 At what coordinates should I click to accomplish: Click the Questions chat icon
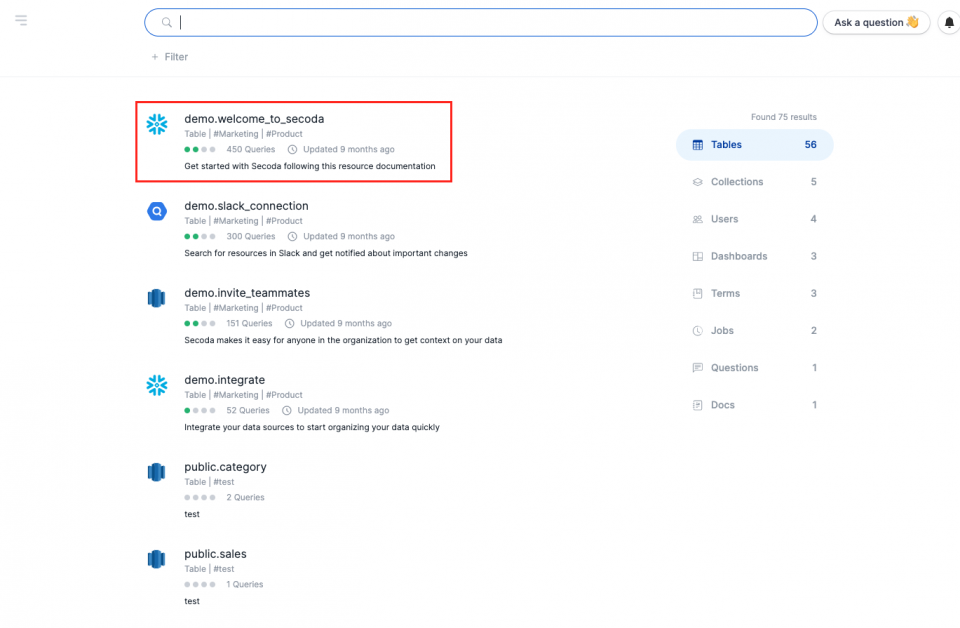click(x=697, y=368)
